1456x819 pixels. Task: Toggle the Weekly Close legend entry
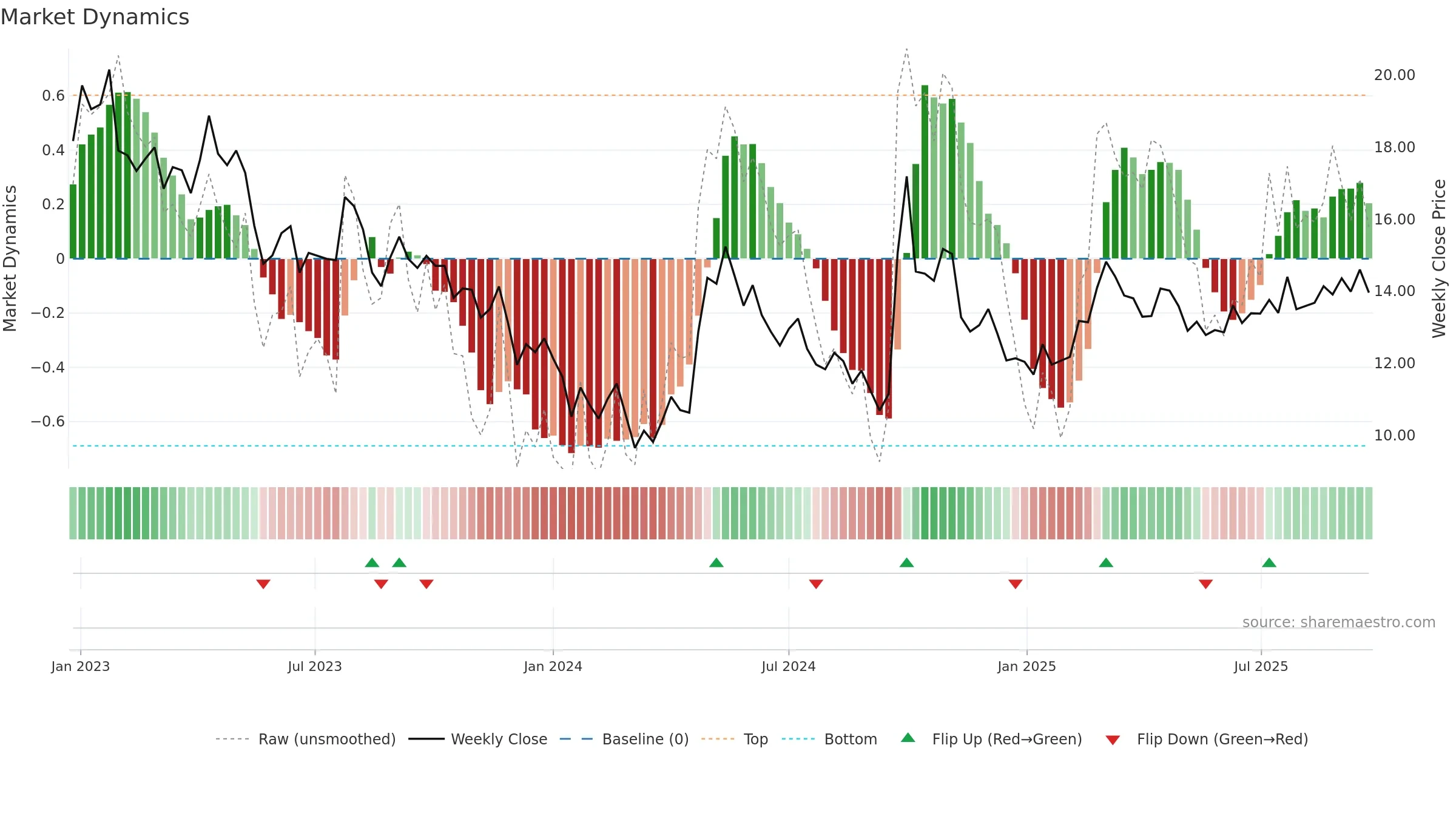click(478, 739)
